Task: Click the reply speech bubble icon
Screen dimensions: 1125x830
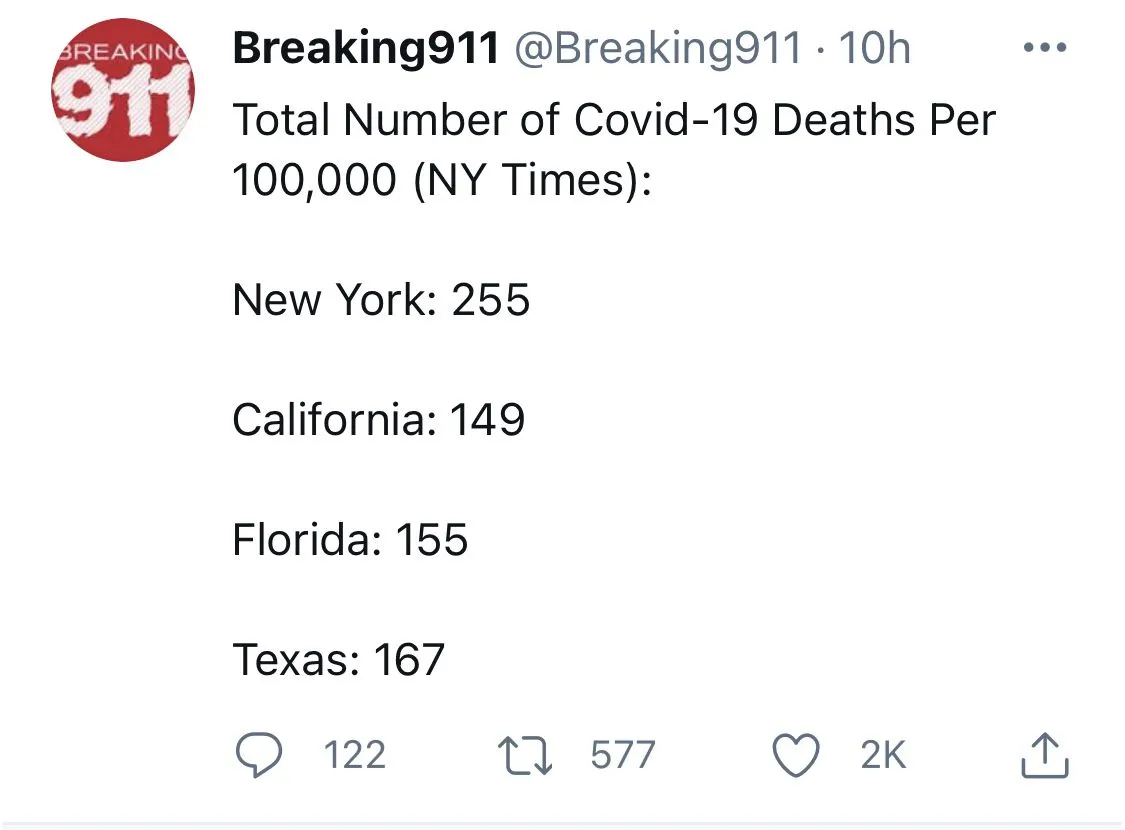Action: pos(258,755)
